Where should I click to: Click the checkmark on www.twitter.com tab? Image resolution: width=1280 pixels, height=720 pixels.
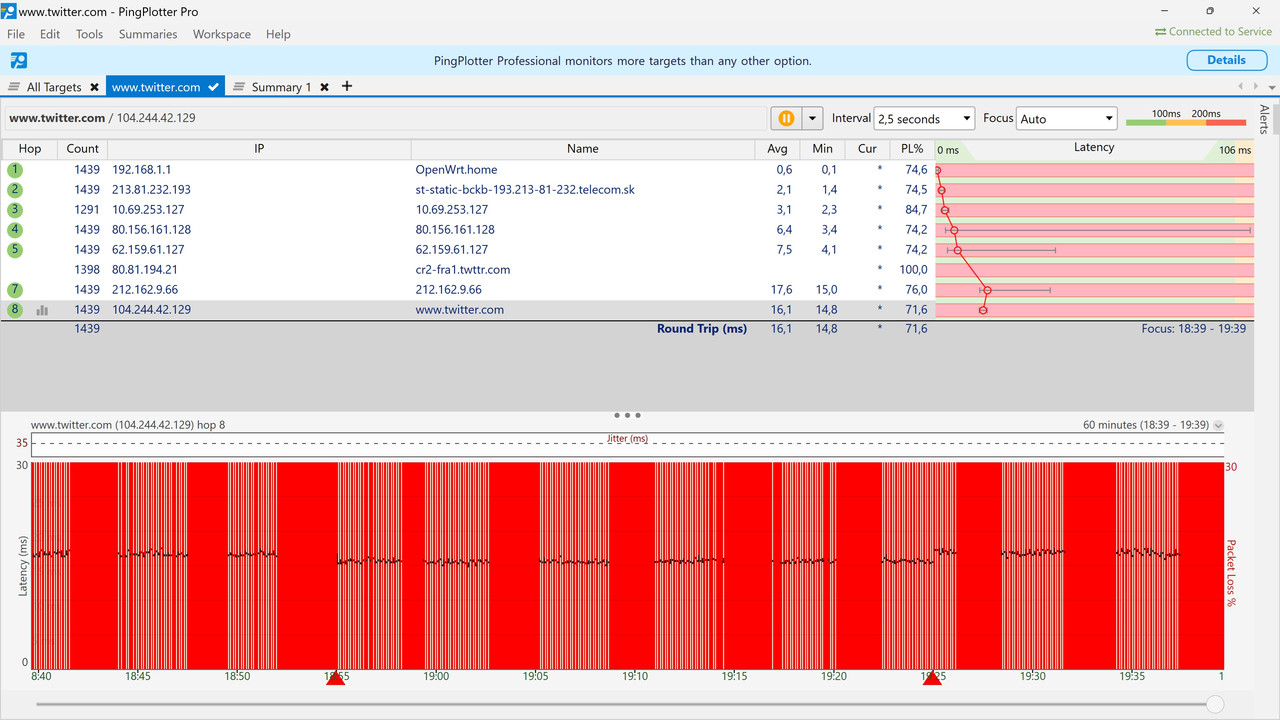pyautogui.click(x=213, y=87)
